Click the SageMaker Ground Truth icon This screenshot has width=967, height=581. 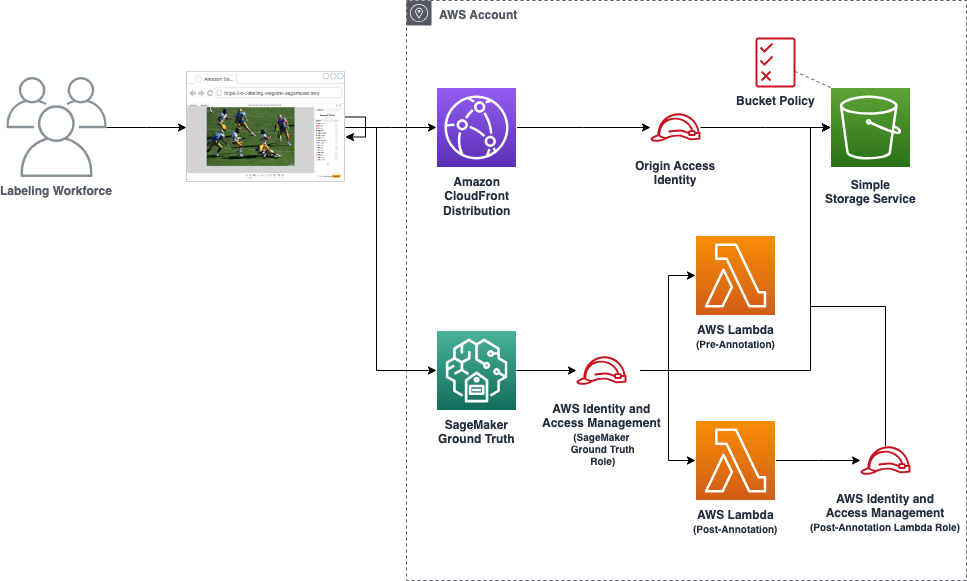476,371
